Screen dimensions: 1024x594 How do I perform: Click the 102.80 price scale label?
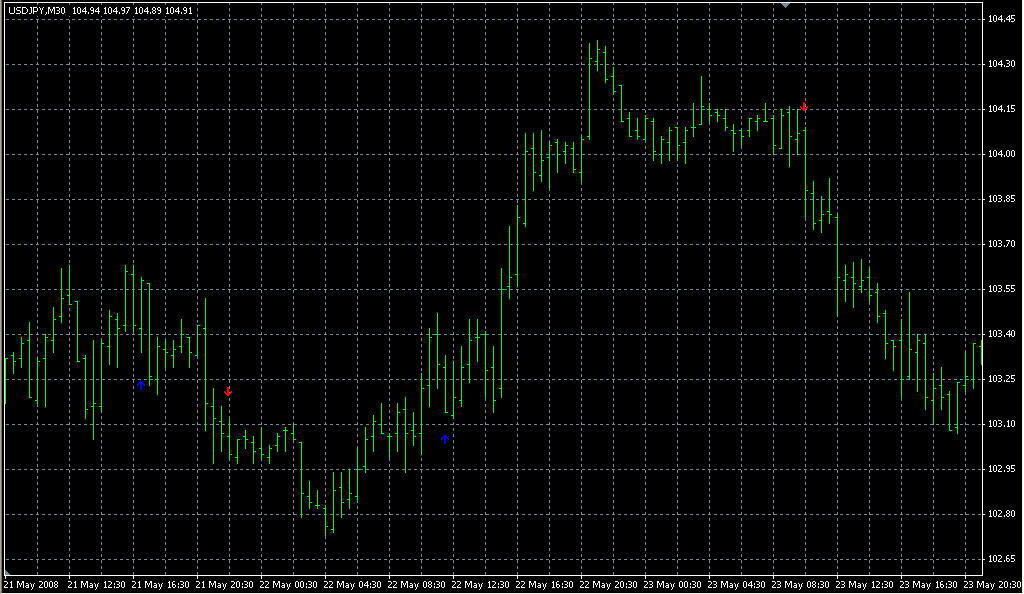coord(1002,514)
